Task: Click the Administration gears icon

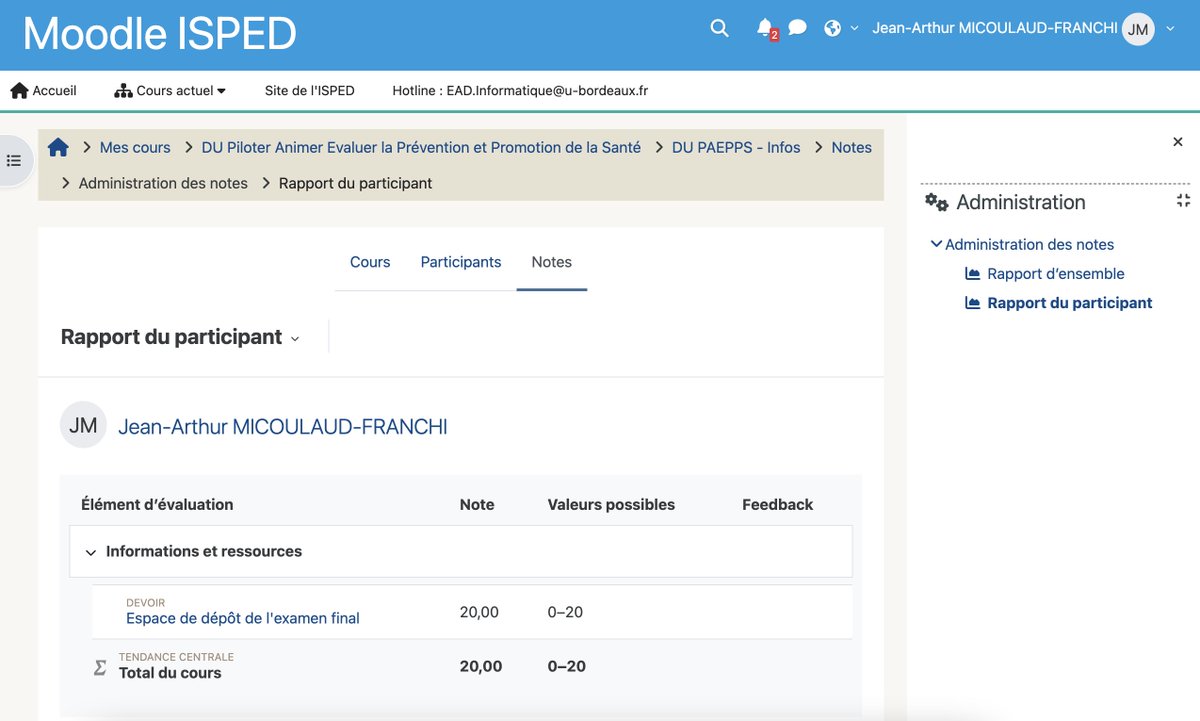Action: pos(936,202)
